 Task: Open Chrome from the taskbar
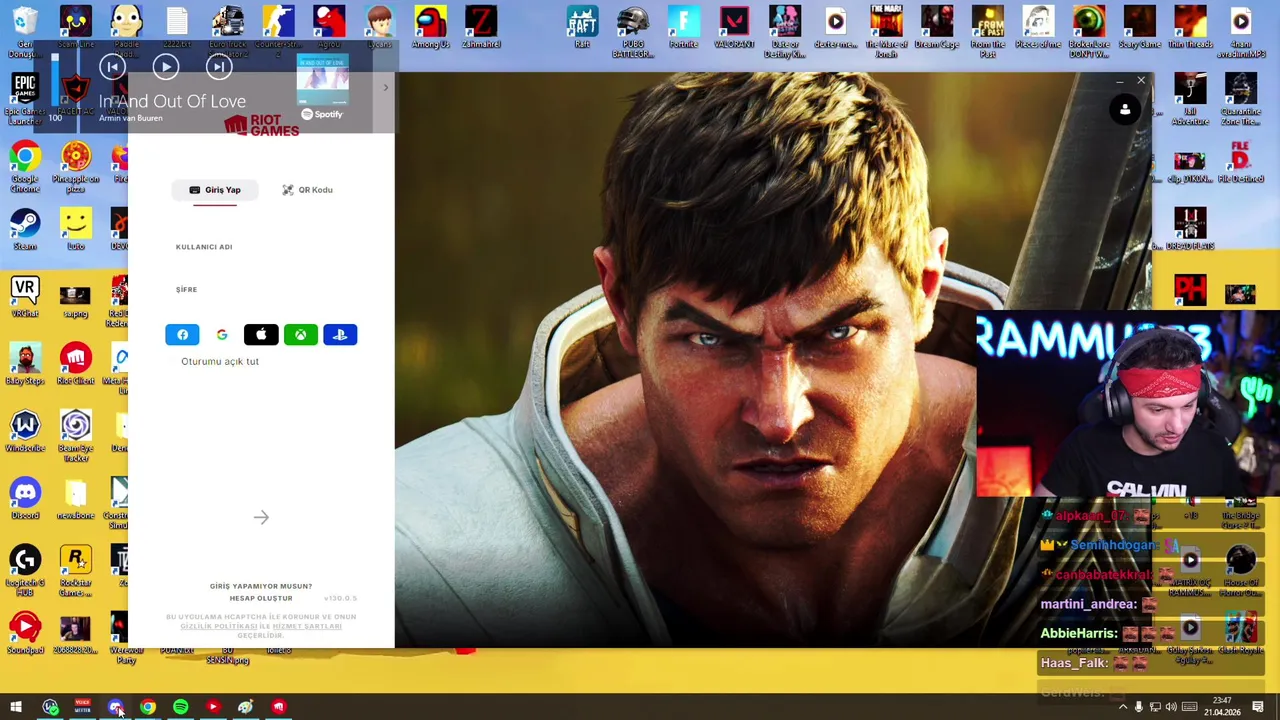[x=148, y=707]
